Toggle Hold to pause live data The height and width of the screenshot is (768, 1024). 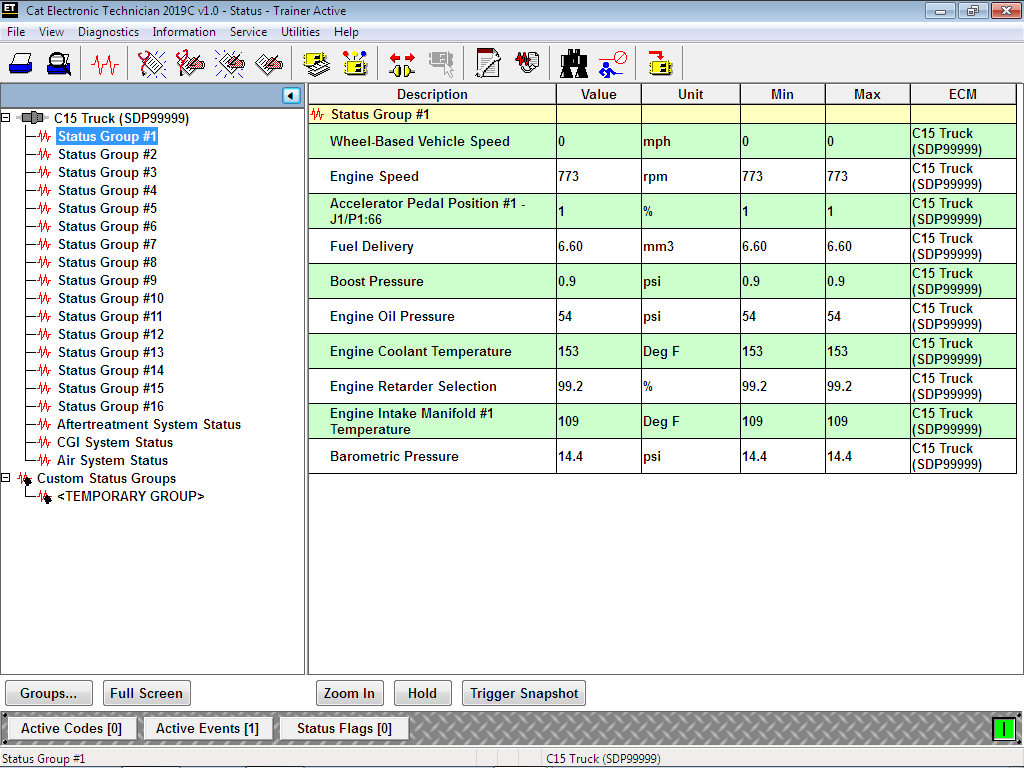point(422,692)
